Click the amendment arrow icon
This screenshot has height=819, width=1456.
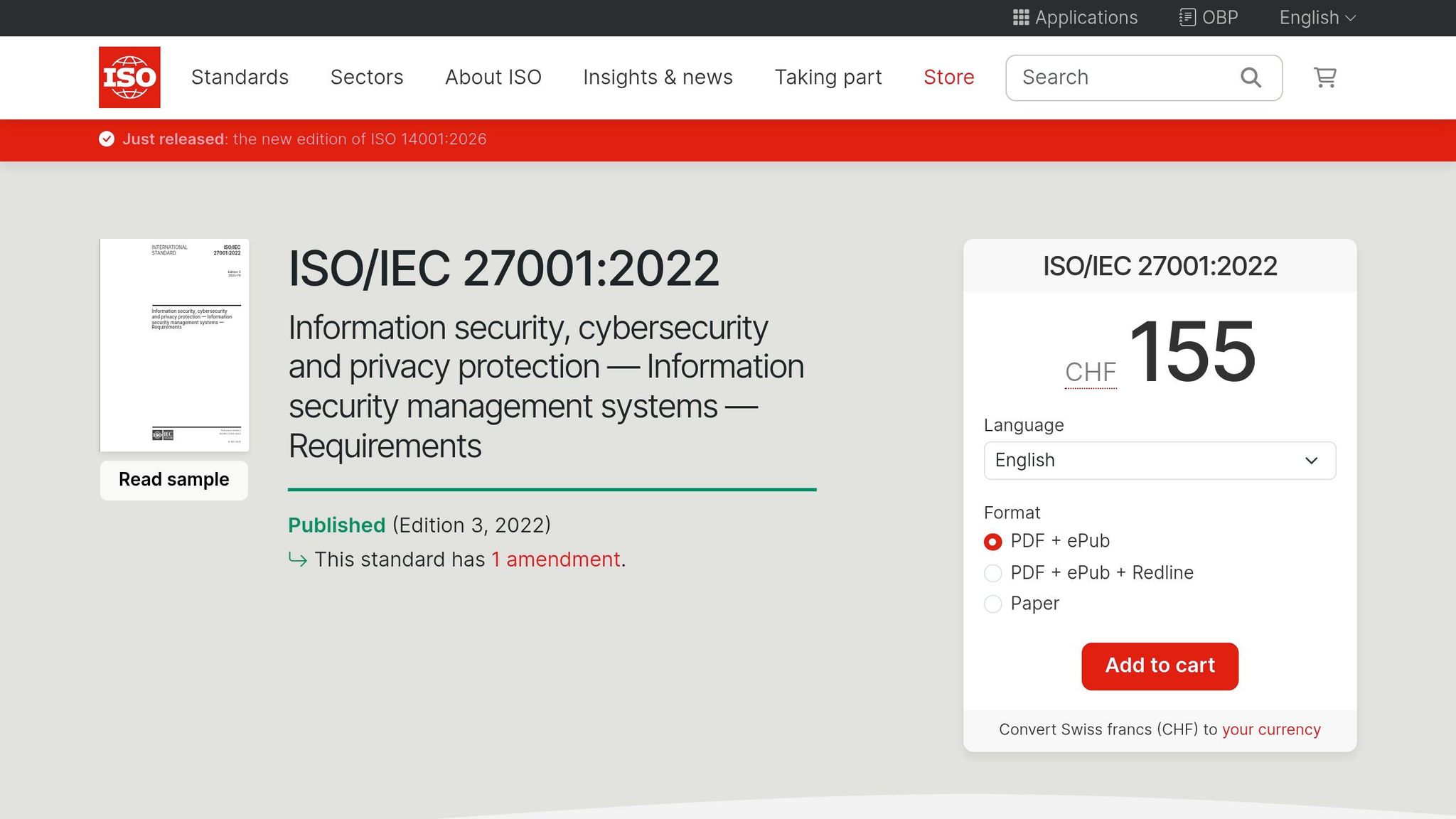click(x=298, y=561)
